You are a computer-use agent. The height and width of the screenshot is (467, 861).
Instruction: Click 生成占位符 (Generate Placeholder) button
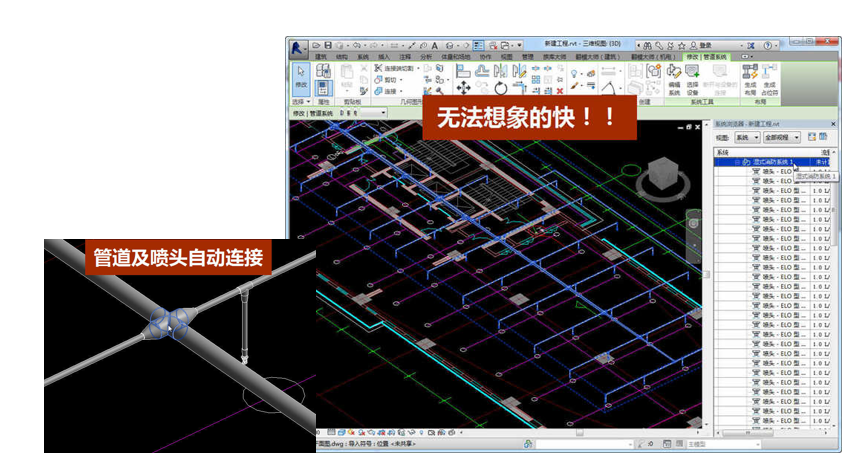pyautogui.click(x=770, y=79)
